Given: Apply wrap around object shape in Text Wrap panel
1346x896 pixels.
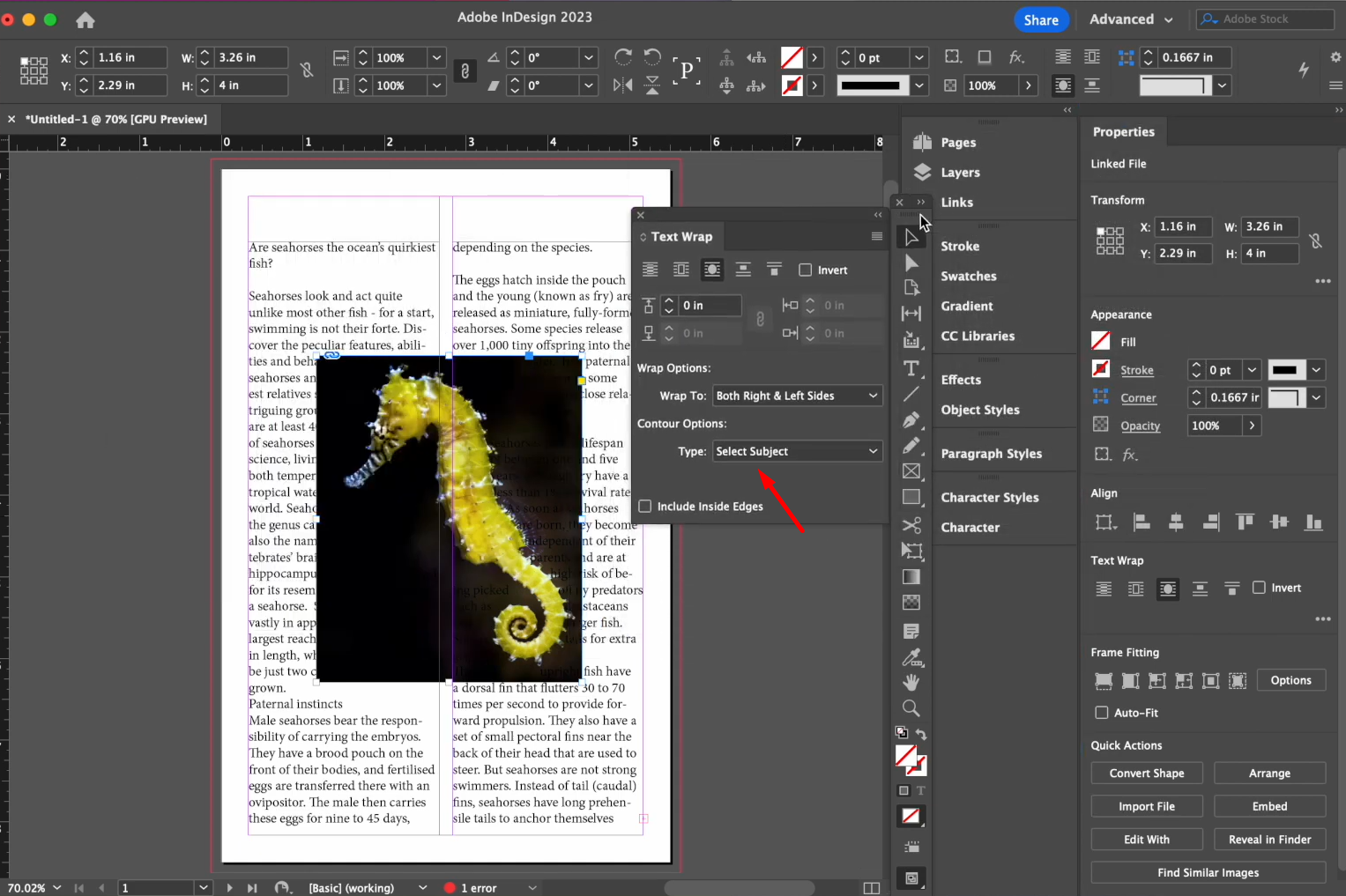Looking at the screenshot, I should click(x=711, y=270).
